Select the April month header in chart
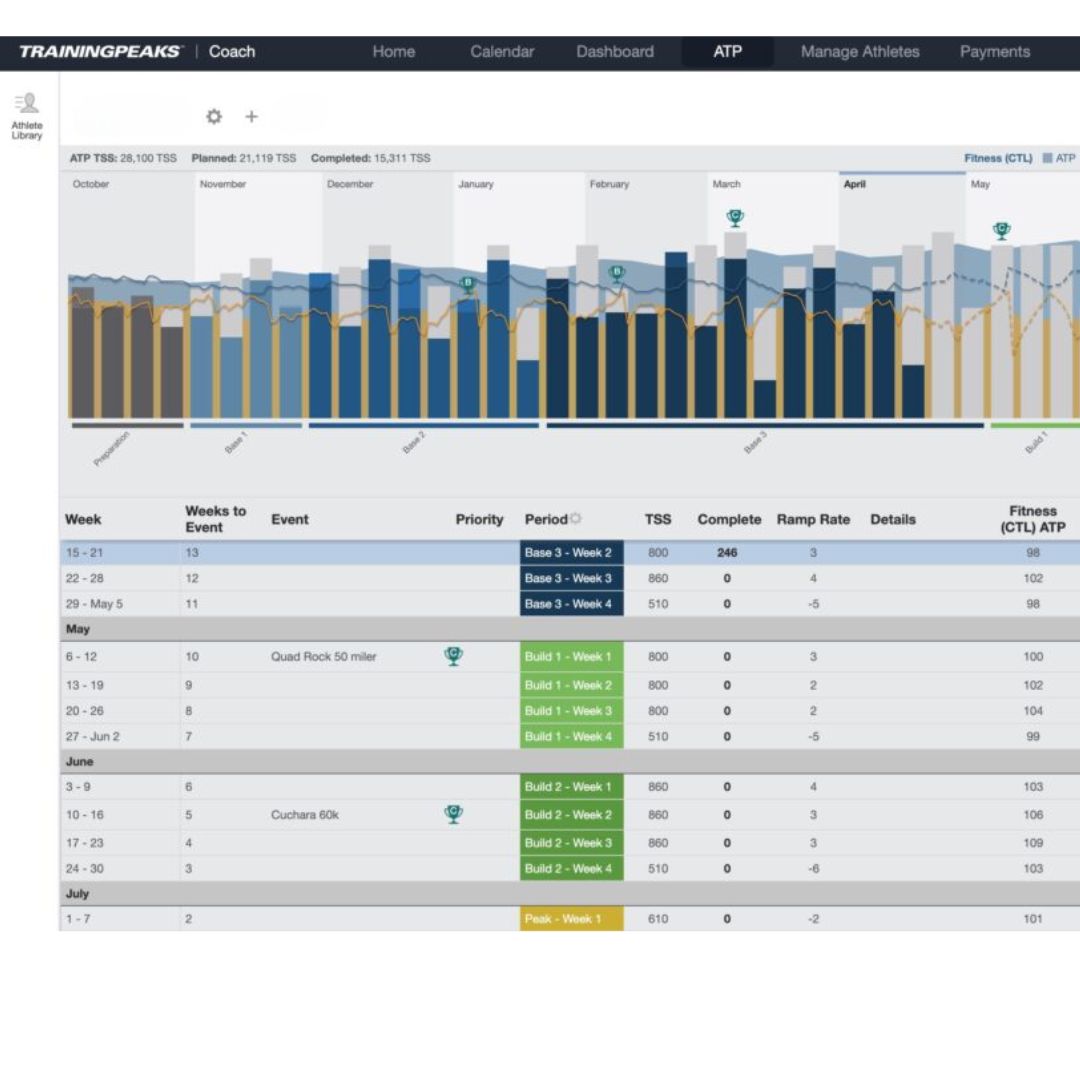The height and width of the screenshot is (1080, 1080). [x=855, y=185]
